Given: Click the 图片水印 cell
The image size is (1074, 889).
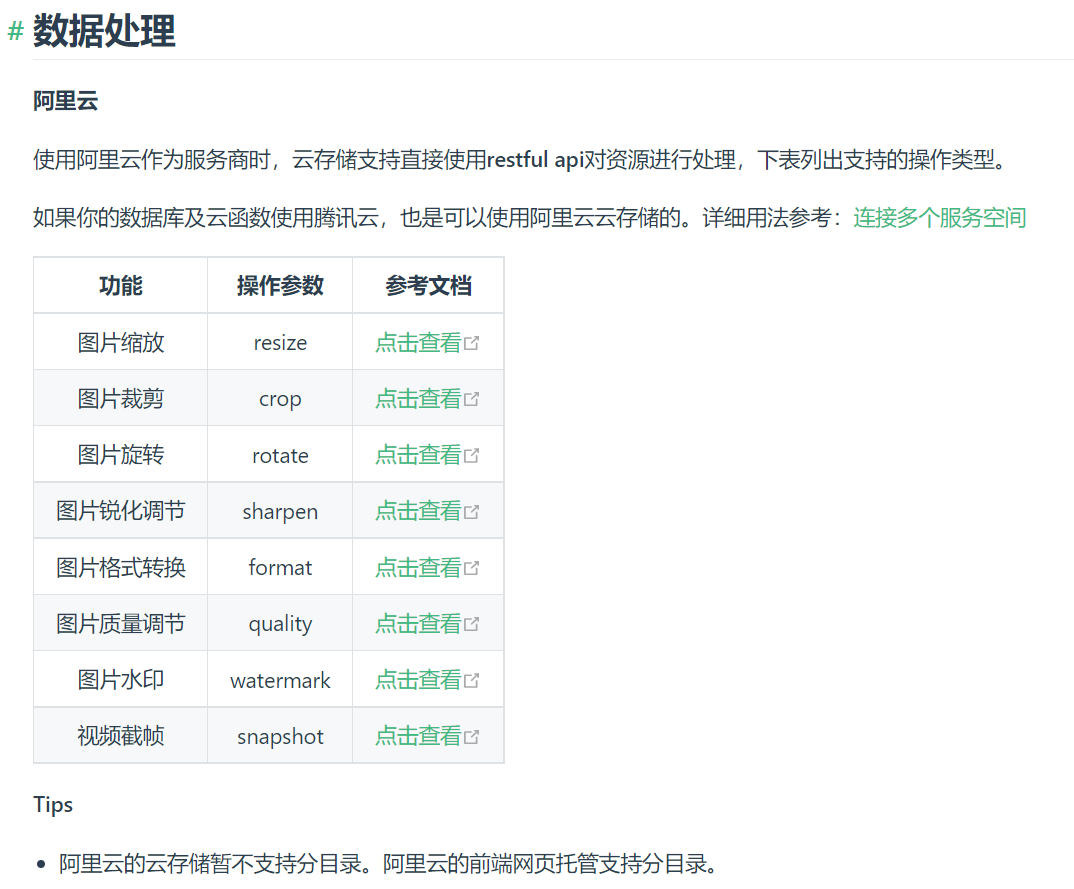Looking at the screenshot, I should [x=121, y=680].
